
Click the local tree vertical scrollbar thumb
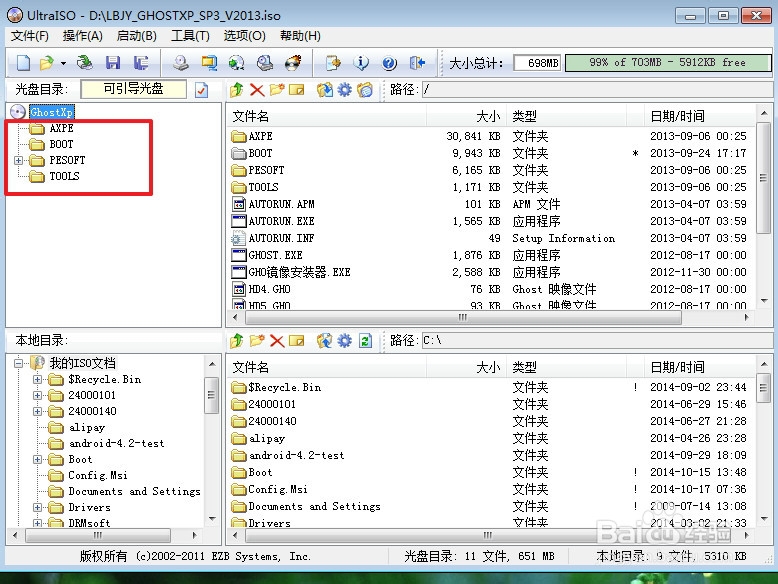tap(212, 395)
